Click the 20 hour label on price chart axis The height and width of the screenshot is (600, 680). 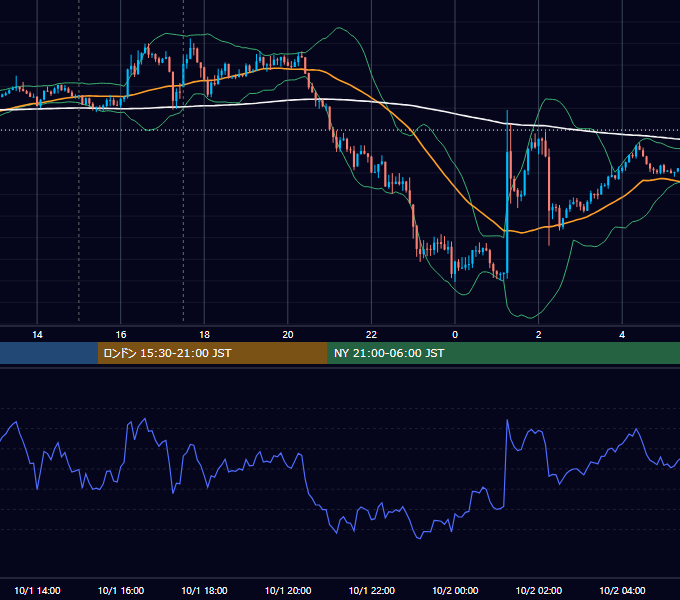[x=288, y=335]
